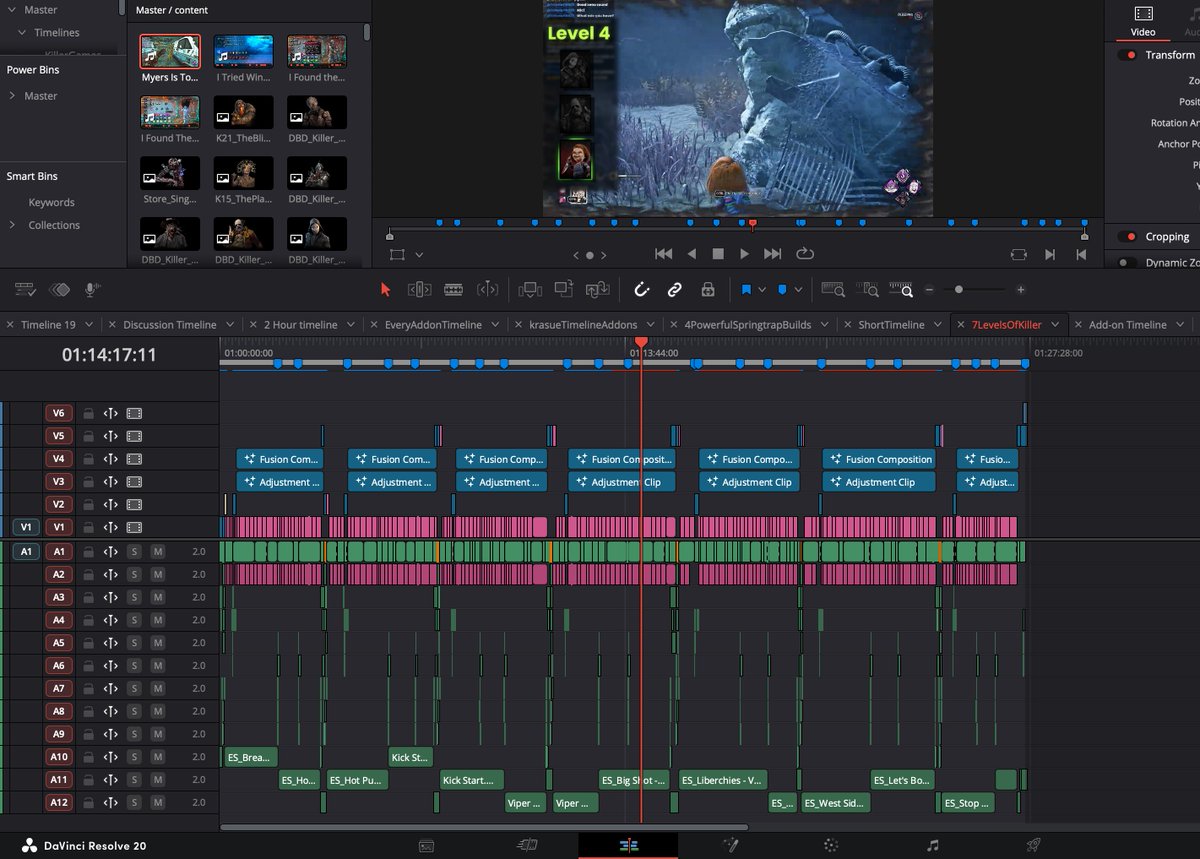
Task: Switch to the 2 Hour timeline tab
Action: pyautogui.click(x=301, y=325)
